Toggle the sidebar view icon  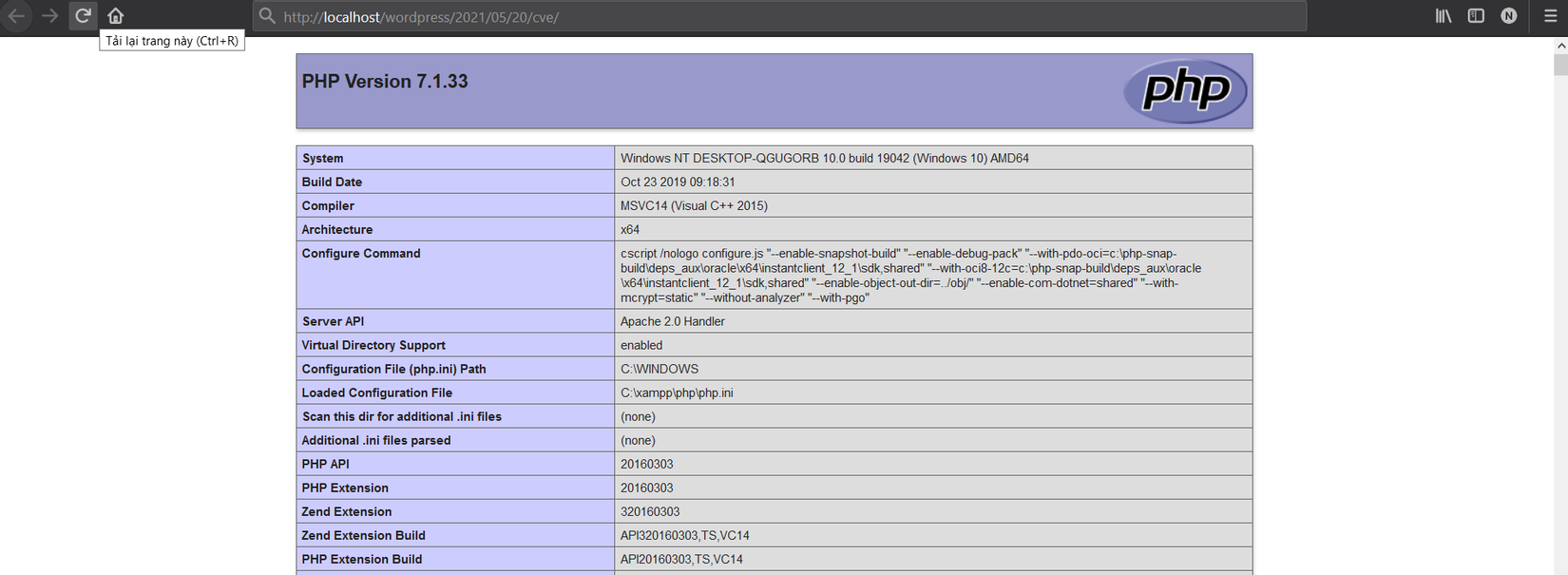pos(1476,16)
